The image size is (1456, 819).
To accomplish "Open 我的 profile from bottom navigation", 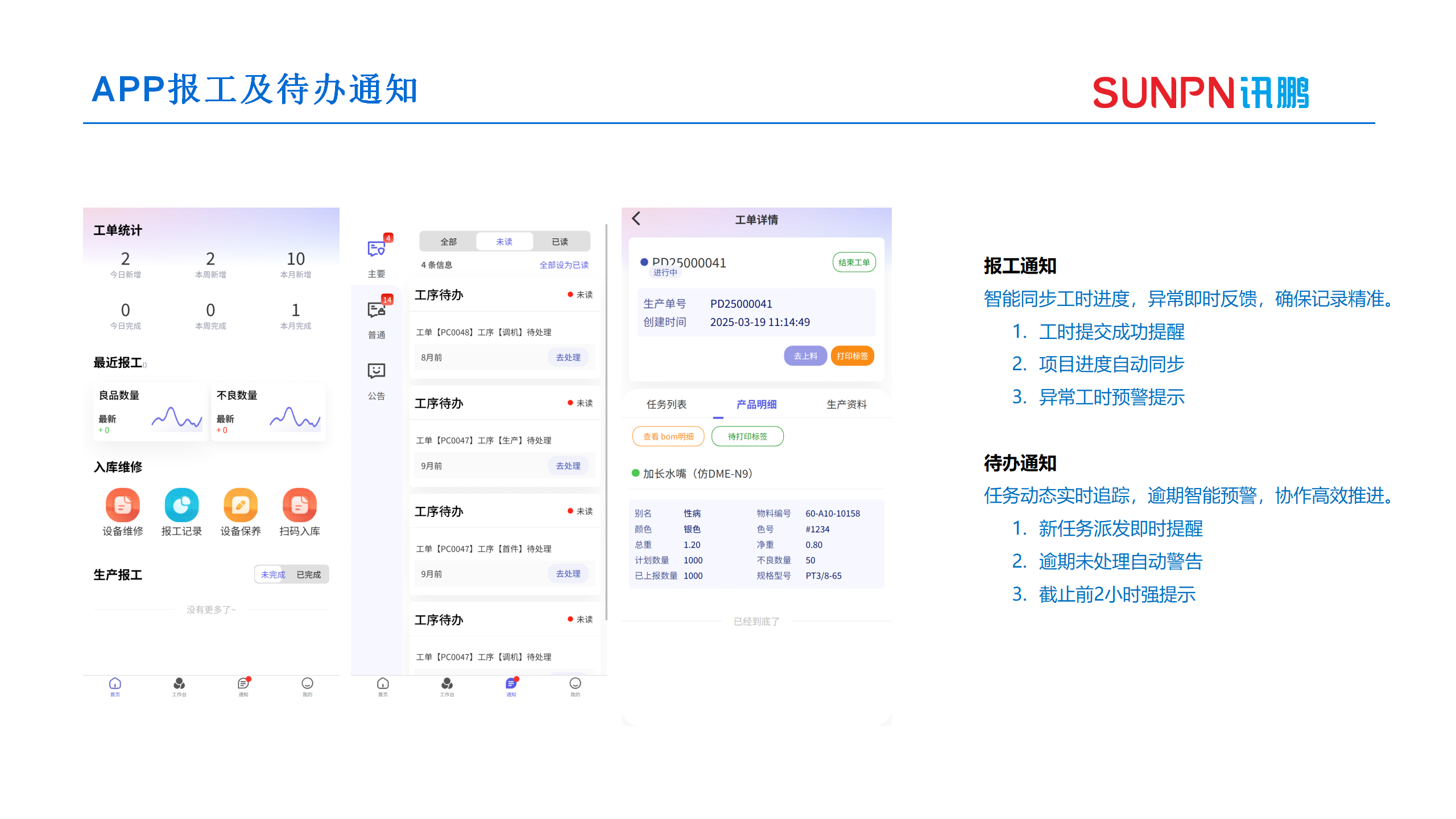I will (x=307, y=687).
